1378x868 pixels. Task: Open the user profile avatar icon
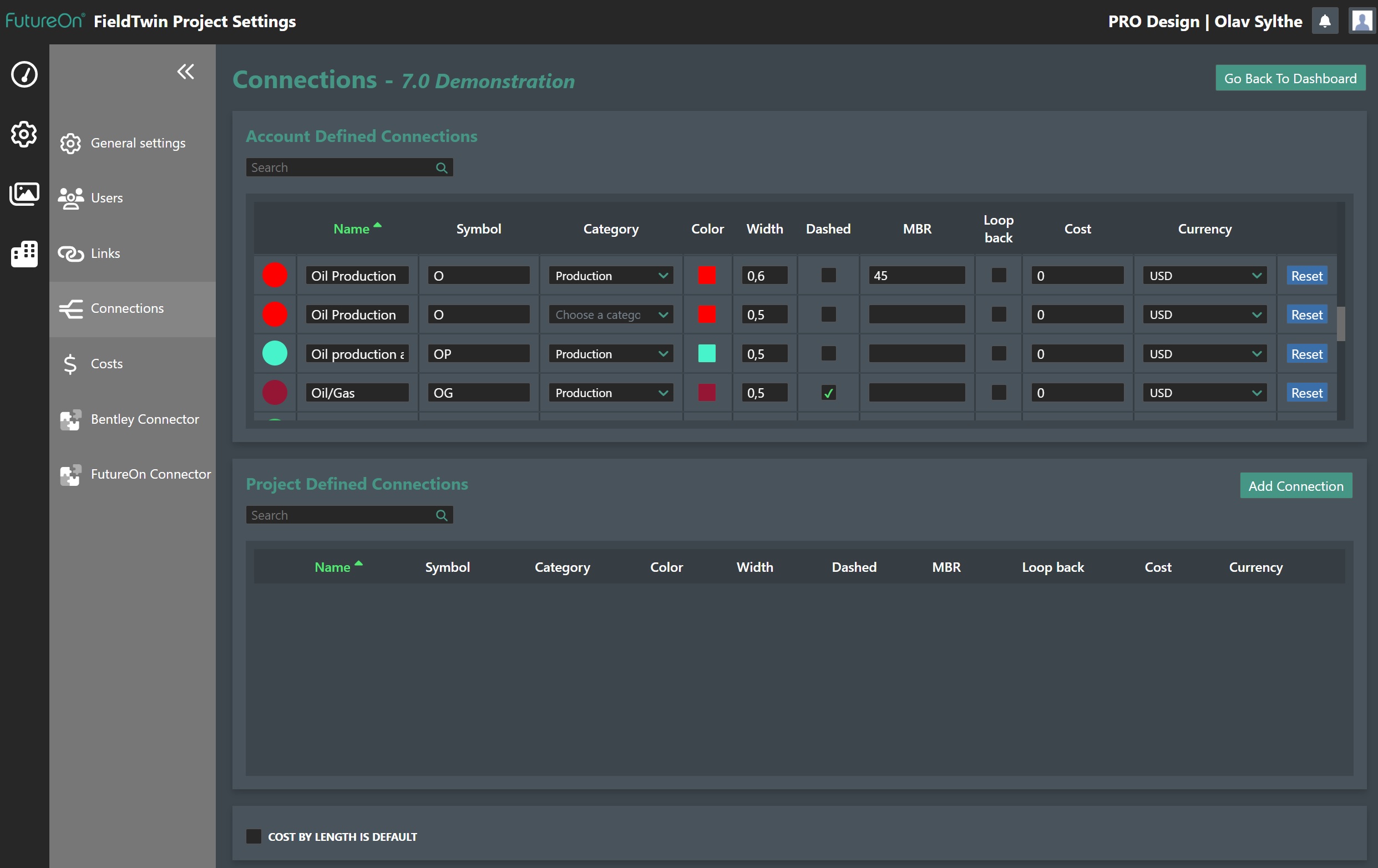click(x=1362, y=22)
